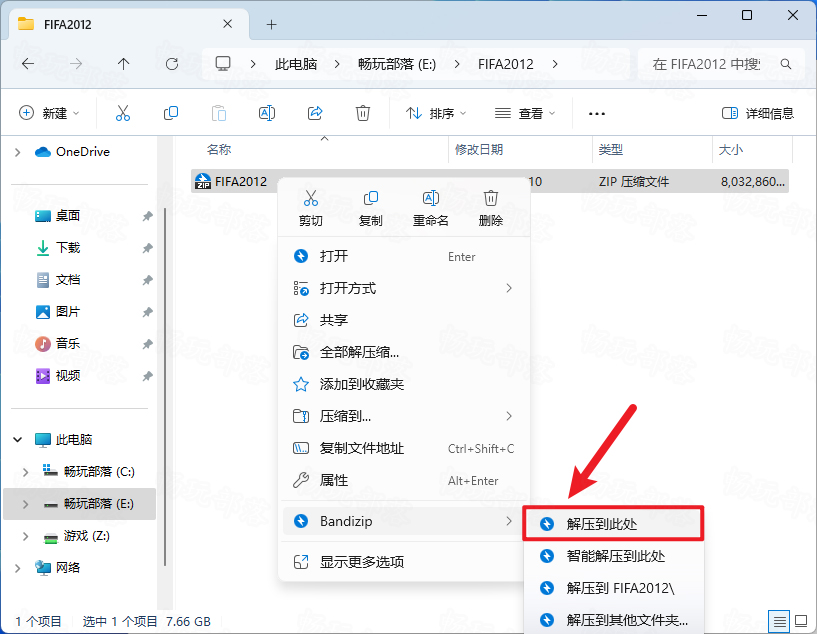Choose 全部解压缩... in the context menu

coord(404,352)
